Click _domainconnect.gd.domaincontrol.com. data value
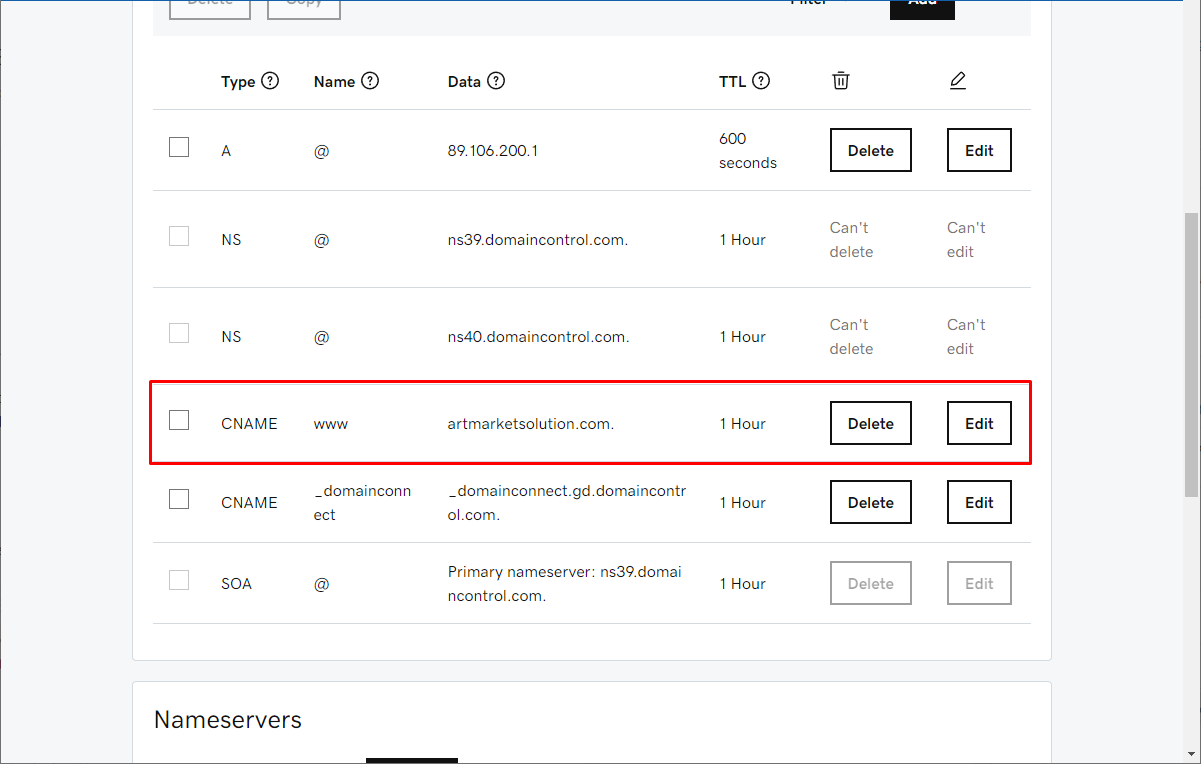 [567, 503]
